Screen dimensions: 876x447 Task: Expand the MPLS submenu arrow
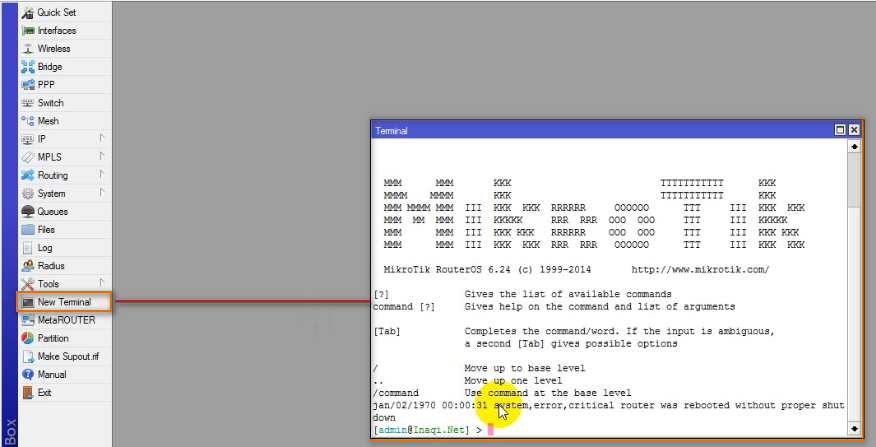pos(102,156)
